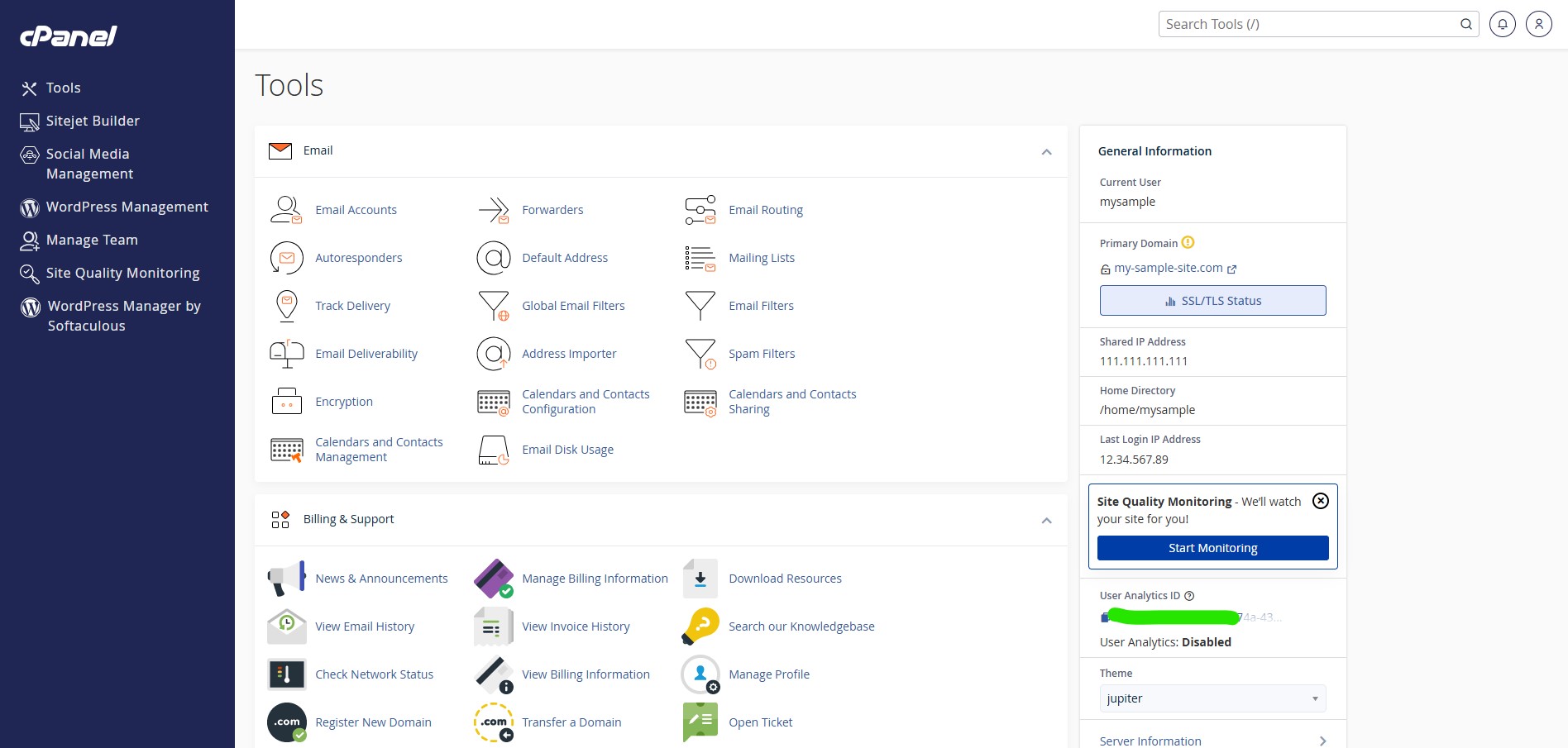The image size is (1568, 748).
Task: Click the user account icon in header
Action: tap(1538, 24)
